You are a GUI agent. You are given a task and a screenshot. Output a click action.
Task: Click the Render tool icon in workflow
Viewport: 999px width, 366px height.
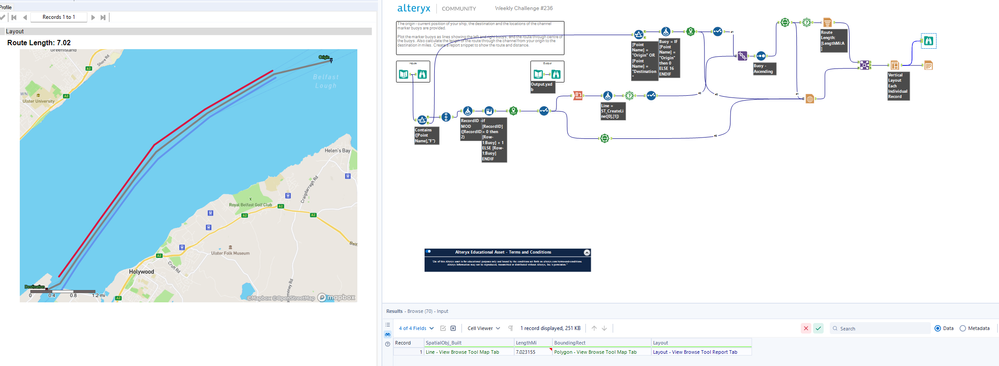click(x=928, y=64)
